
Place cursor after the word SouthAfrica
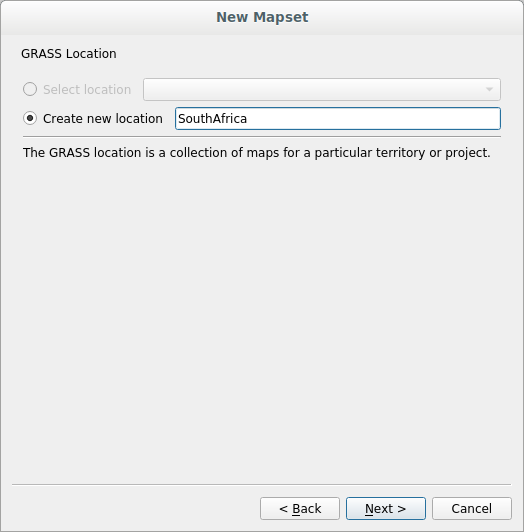click(248, 119)
